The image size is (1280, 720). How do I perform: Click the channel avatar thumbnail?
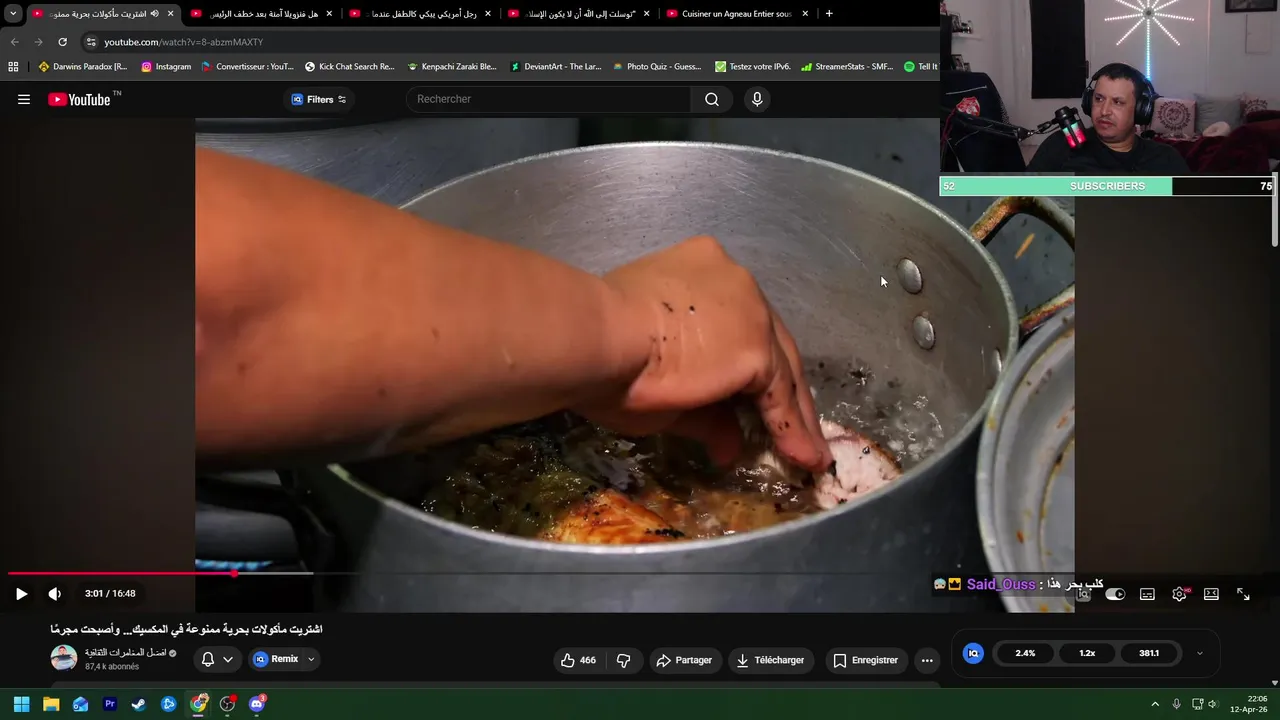tap(64, 658)
